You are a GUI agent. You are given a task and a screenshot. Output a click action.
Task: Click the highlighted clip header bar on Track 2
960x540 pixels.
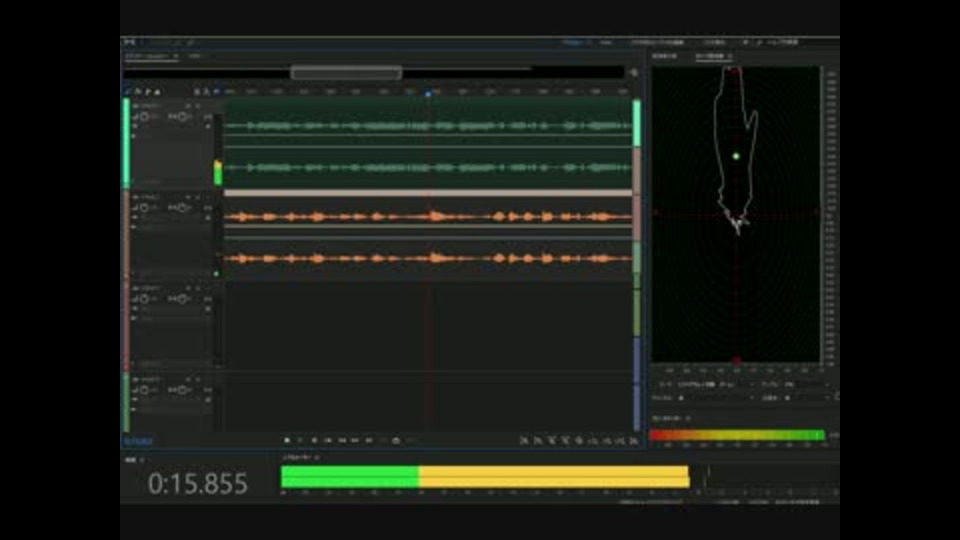tap(428, 193)
